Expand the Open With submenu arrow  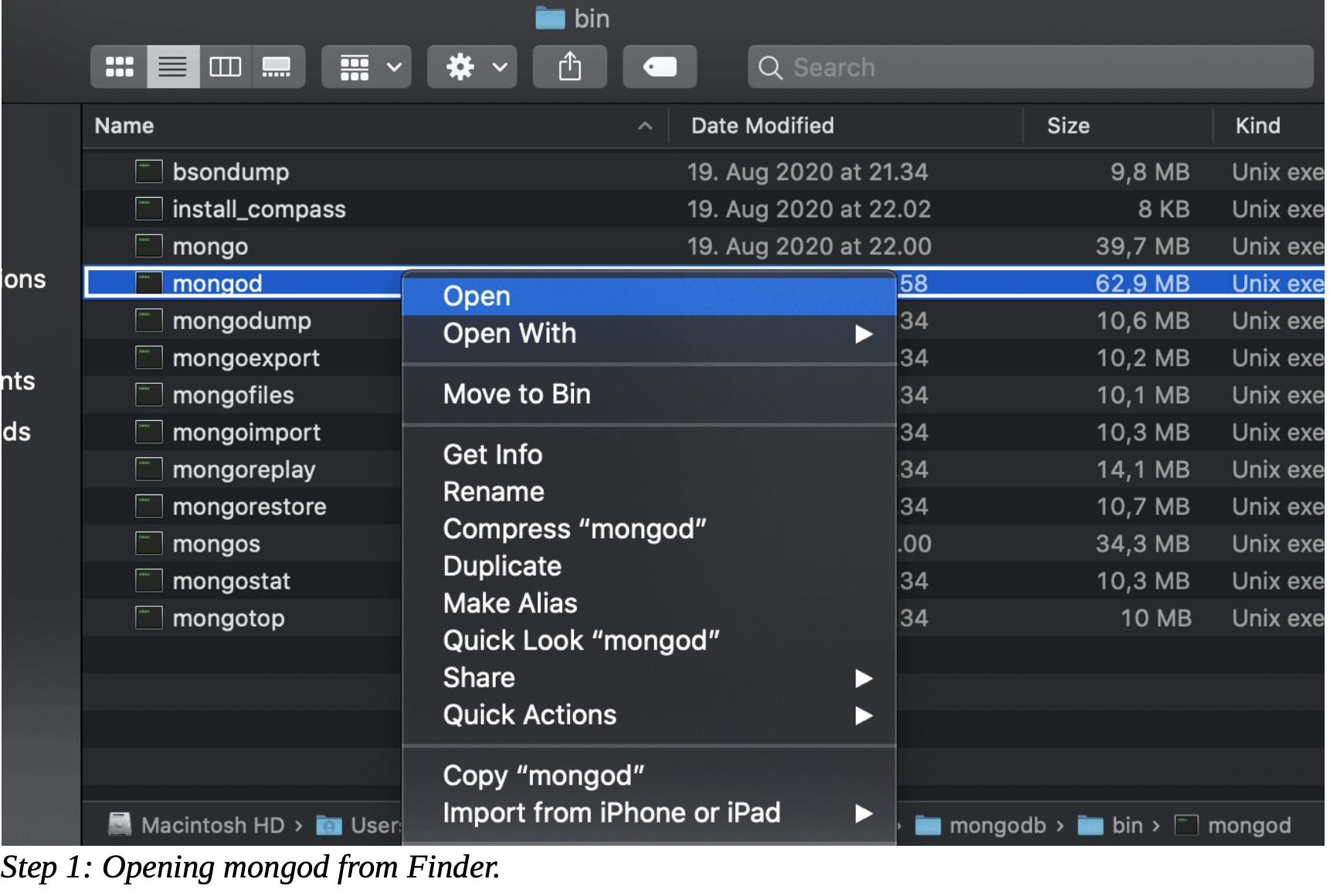click(863, 334)
